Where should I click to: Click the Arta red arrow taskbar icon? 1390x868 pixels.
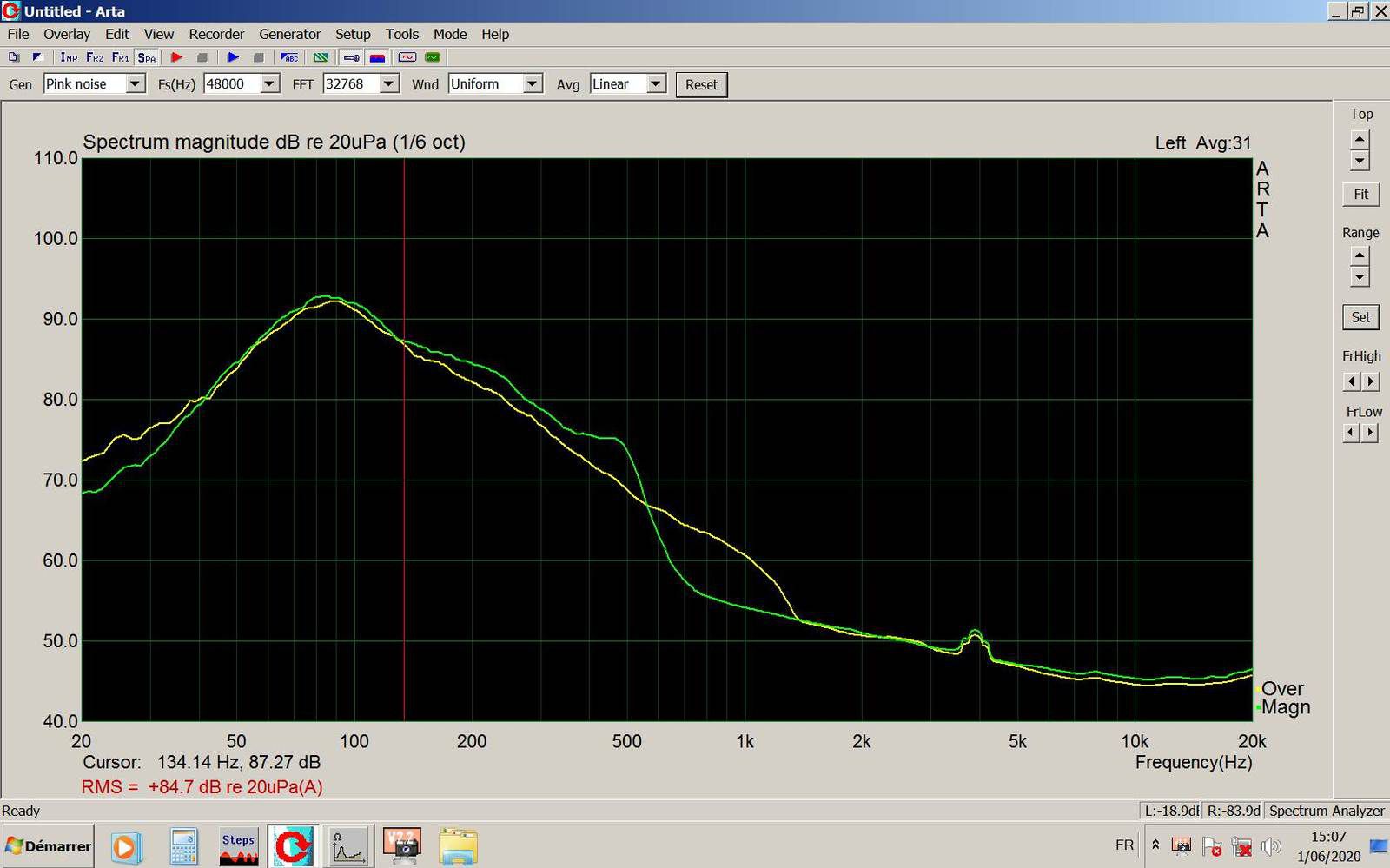point(293,847)
